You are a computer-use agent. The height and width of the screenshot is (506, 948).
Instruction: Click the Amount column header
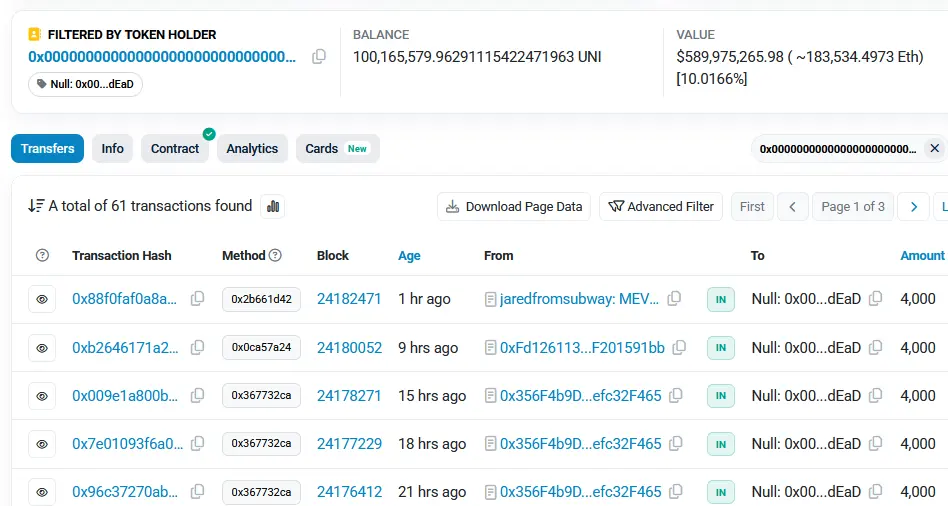922,256
